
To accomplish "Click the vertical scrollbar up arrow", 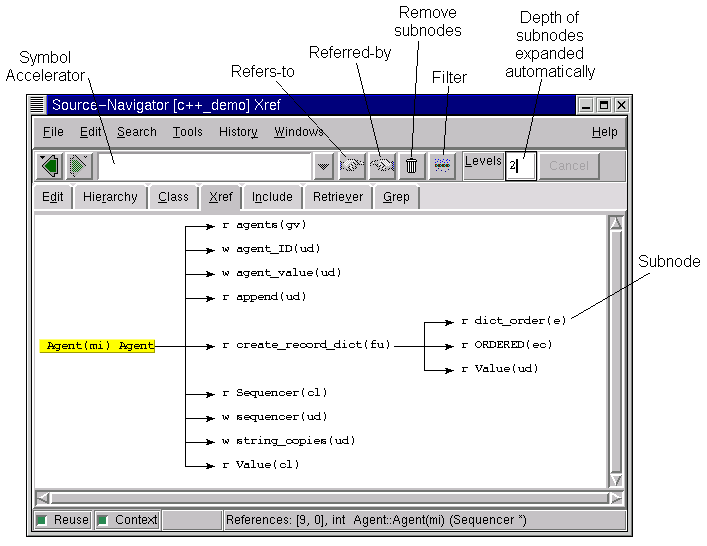I will point(616,223).
